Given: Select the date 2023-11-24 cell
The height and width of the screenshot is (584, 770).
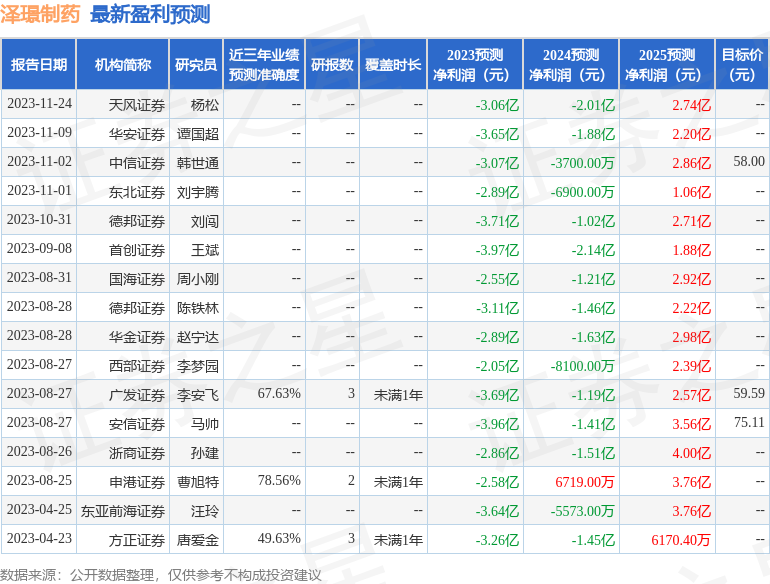Looking at the screenshot, I should pos(39,104).
